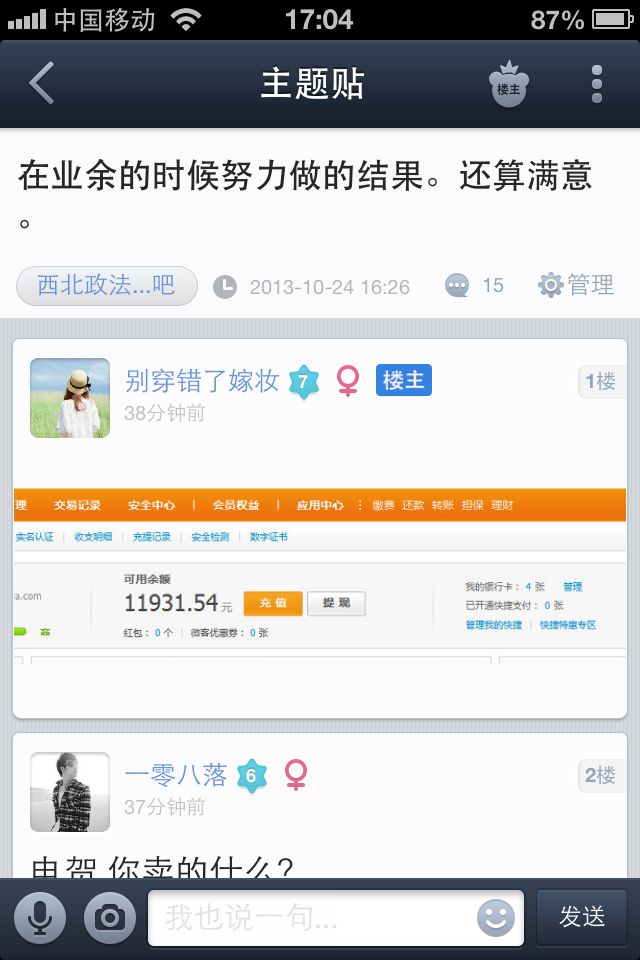Select the 2楼 floor label
This screenshot has width=640, height=960.
pos(601,776)
